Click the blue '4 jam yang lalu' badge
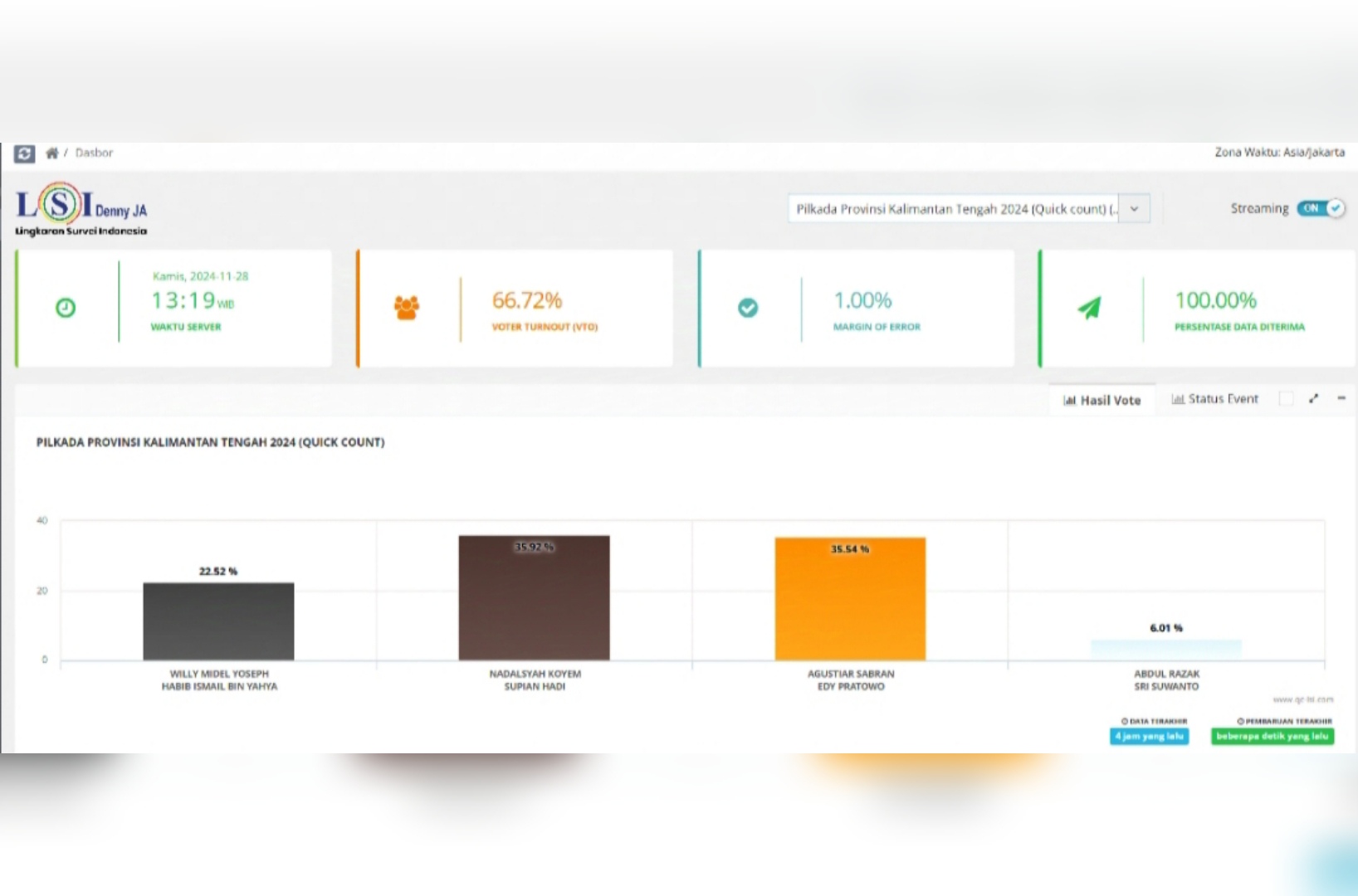This screenshot has height=896, width=1358. click(x=1149, y=736)
